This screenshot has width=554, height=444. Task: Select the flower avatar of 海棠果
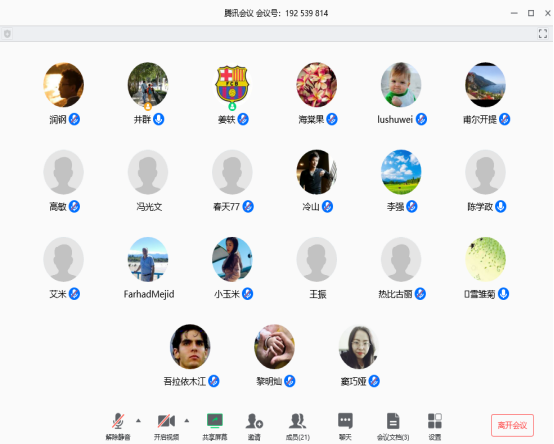pyautogui.click(x=317, y=85)
